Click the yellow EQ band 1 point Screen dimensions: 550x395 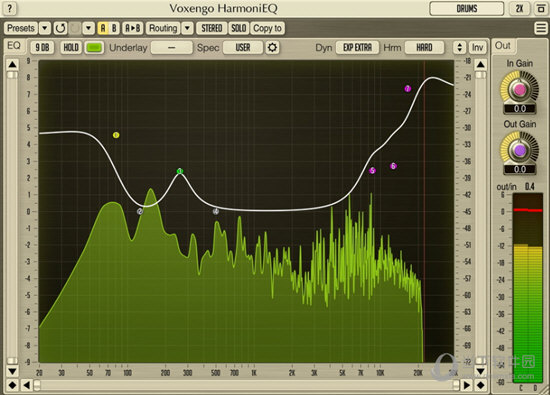116,135
